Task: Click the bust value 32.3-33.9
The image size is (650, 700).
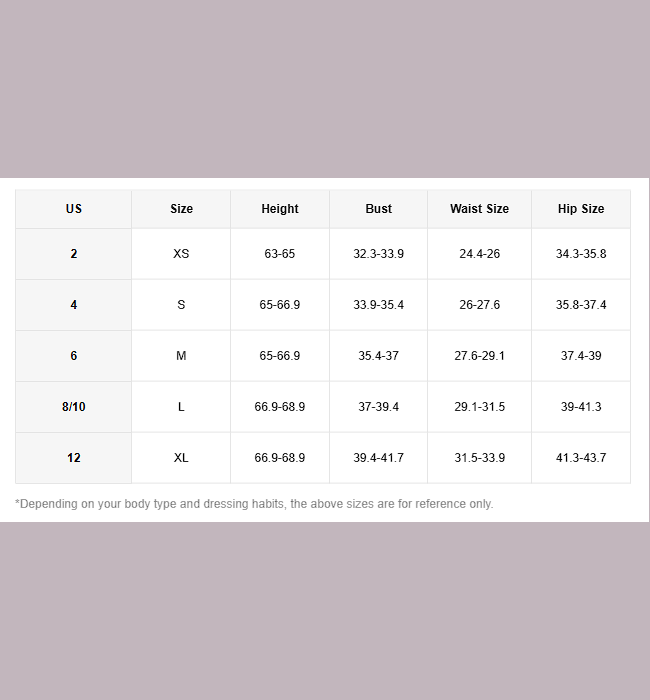Action: click(x=379, y=254)
